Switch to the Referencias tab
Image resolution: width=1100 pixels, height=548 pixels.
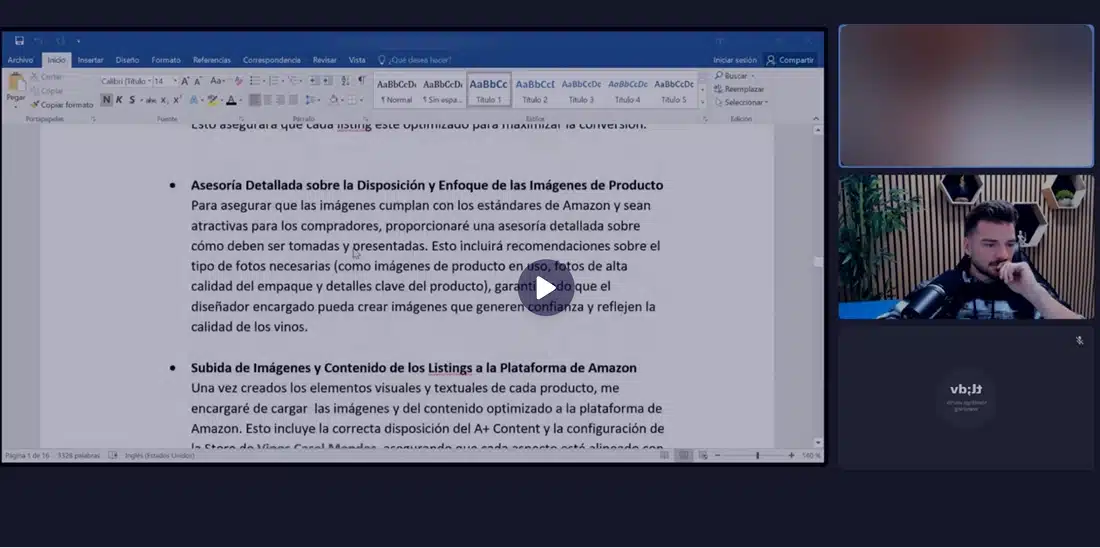(212, 60)
